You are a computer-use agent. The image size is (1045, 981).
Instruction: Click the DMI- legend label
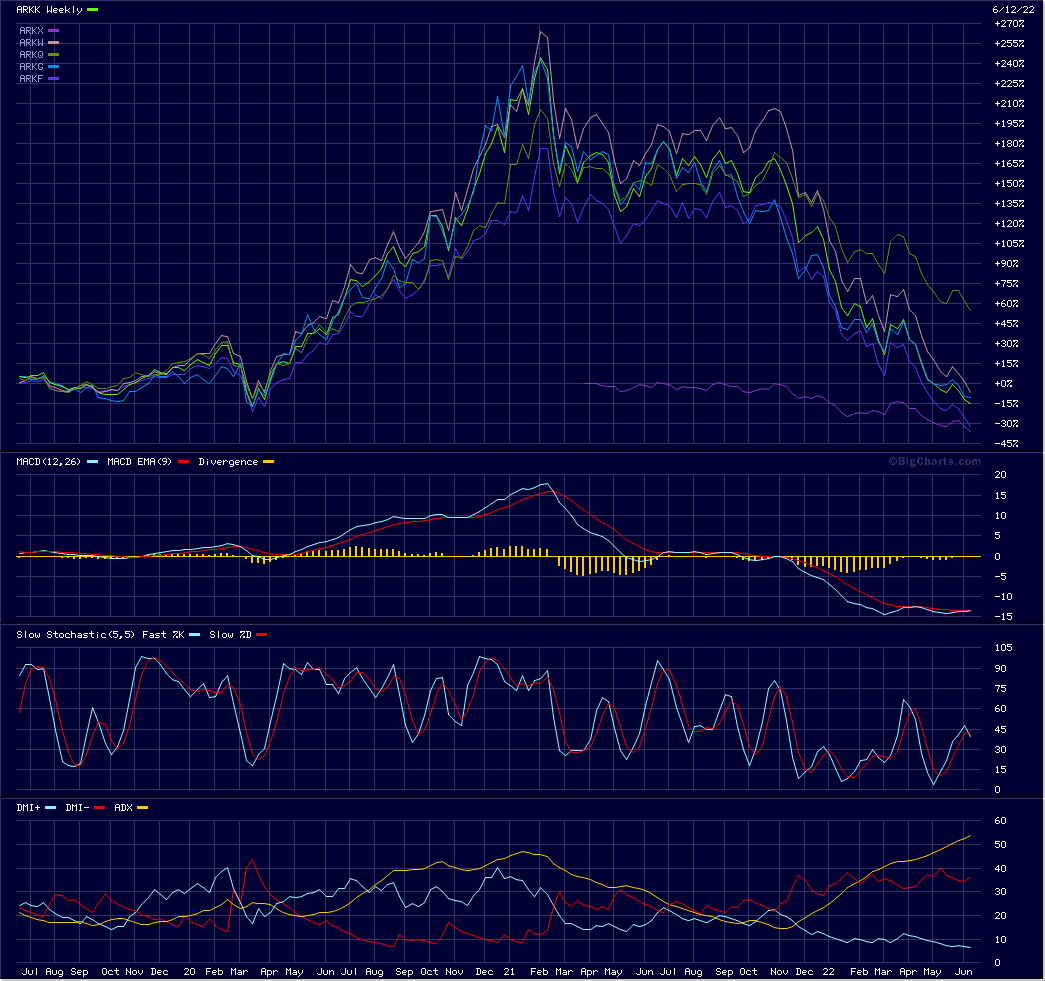pos(77,808)
